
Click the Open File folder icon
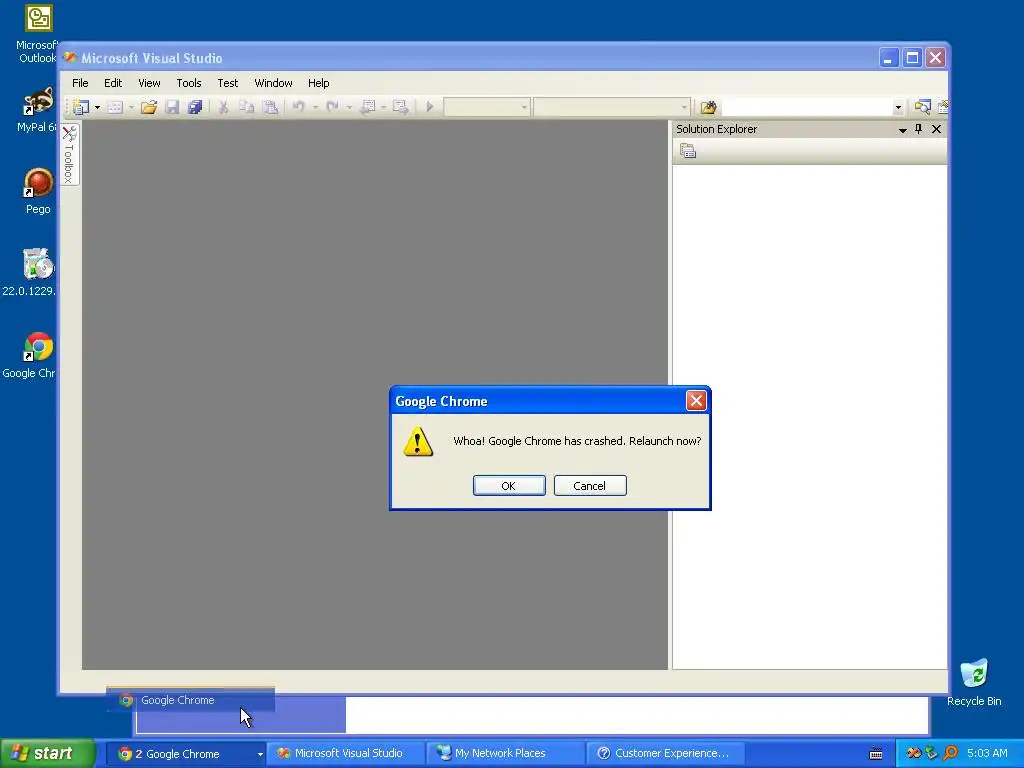[x=149, y=107]
